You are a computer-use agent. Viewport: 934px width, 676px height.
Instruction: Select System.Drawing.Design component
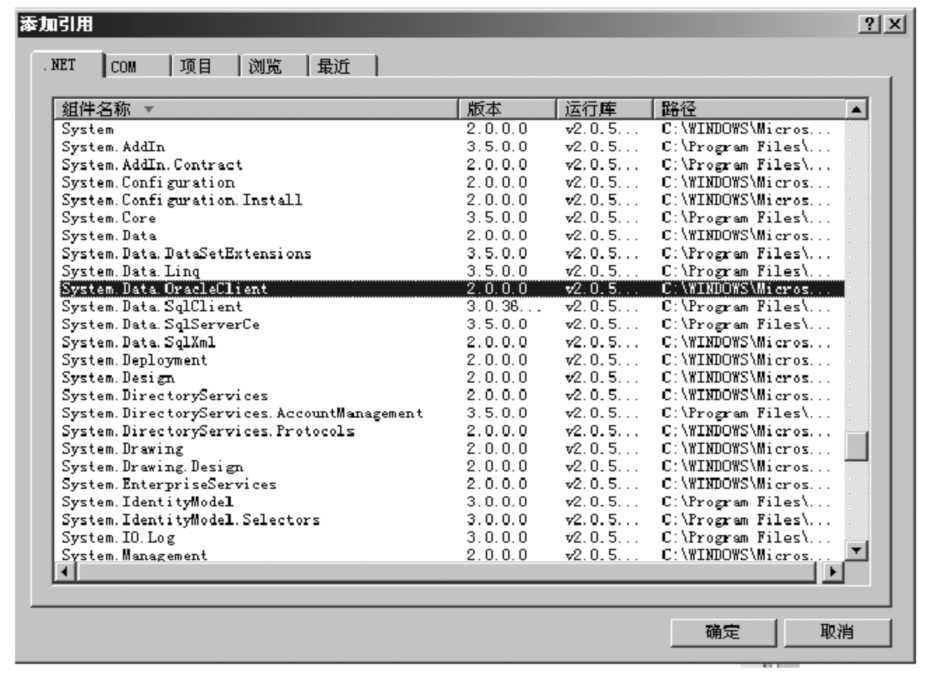pyautogui.click(x=452, y=466)
